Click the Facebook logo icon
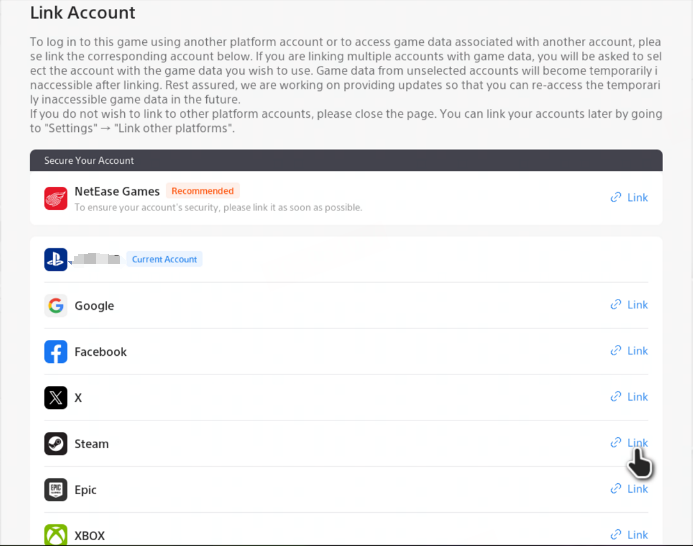This screenshot has height=546, width=693. point(56,352)
